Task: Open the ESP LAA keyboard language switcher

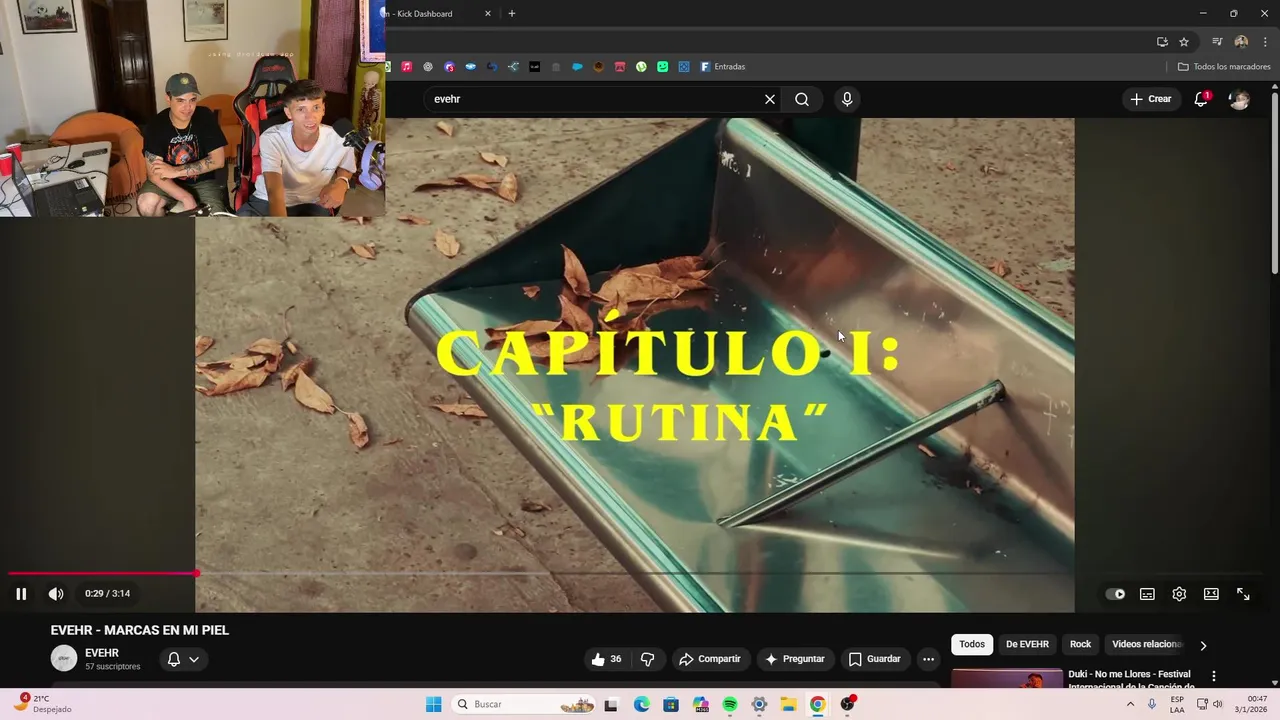Action: click(x=1177, y=704)
